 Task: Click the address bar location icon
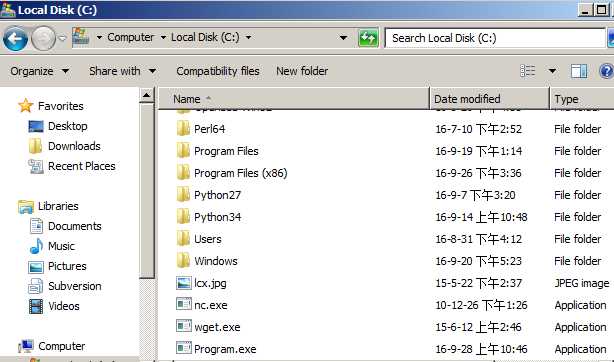point(81,38)
